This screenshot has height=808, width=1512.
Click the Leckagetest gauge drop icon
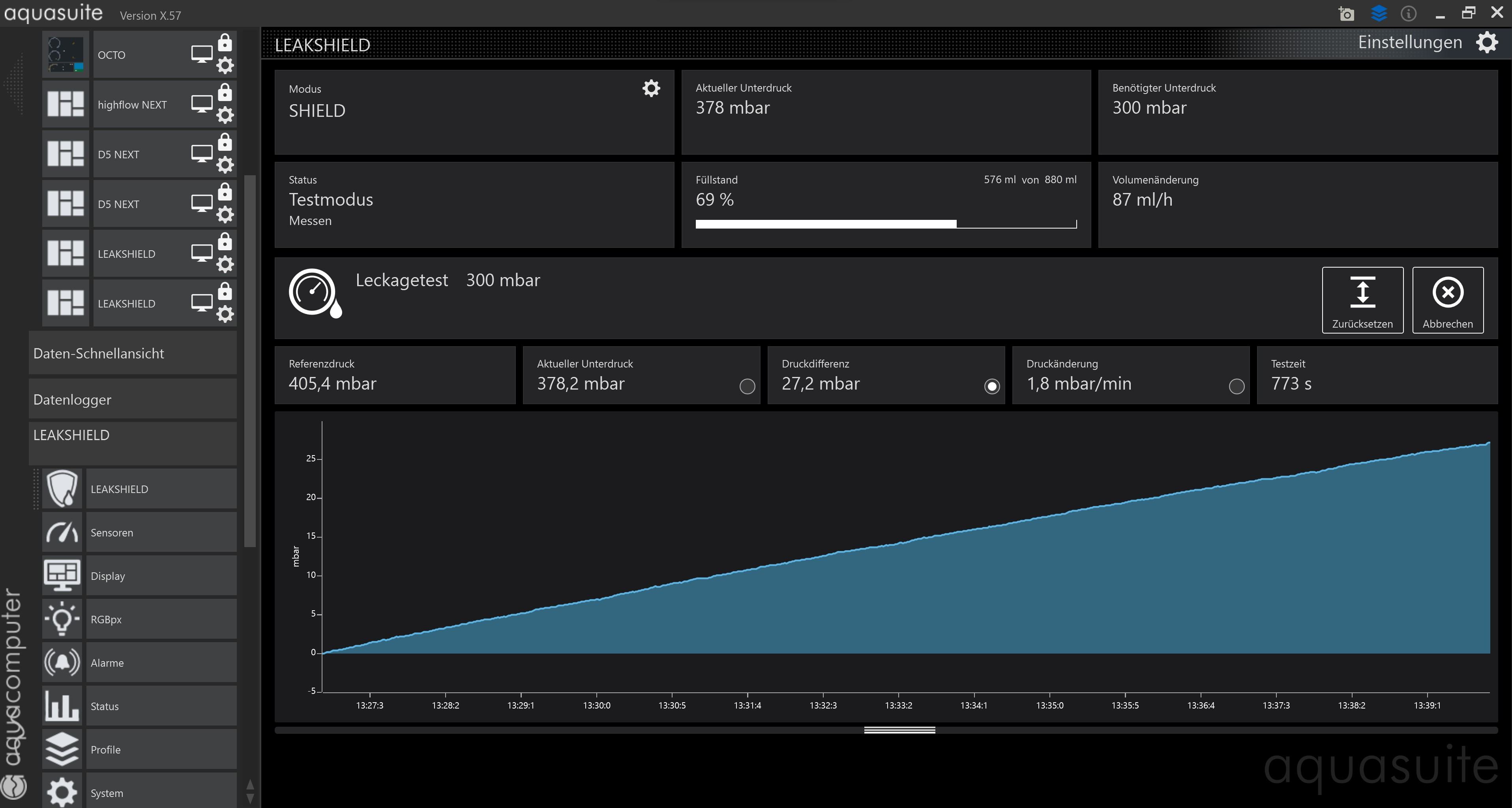pos(315,293)
